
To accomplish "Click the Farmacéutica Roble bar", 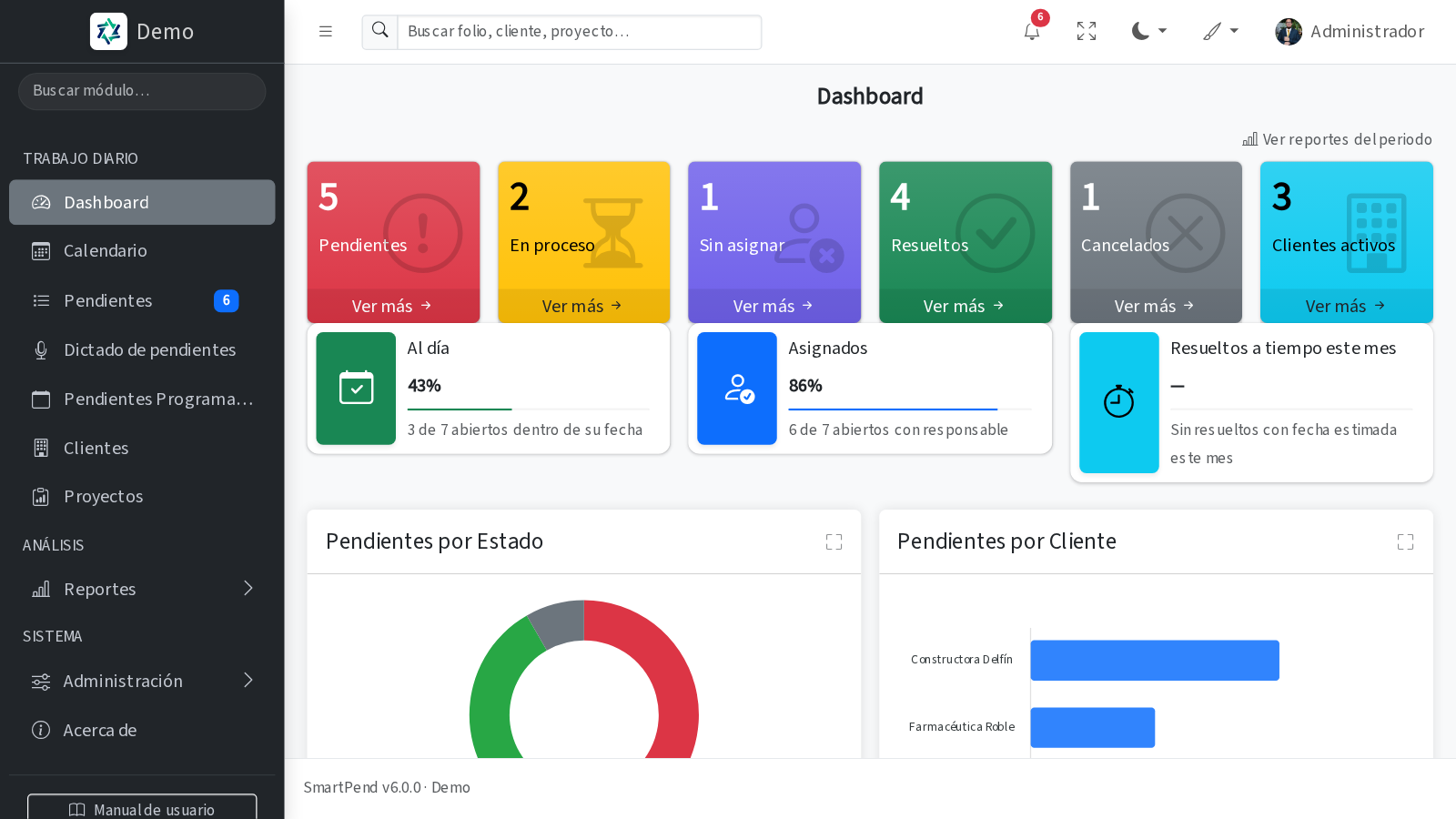I will coord(1093,728).
